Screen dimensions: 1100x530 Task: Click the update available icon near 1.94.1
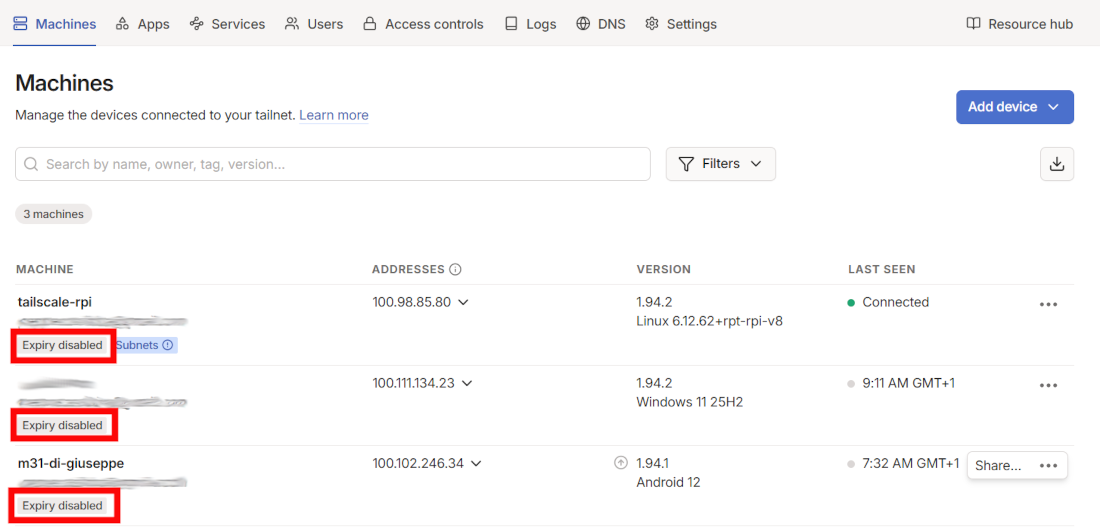pyautogui.click(x=620, y=463)
